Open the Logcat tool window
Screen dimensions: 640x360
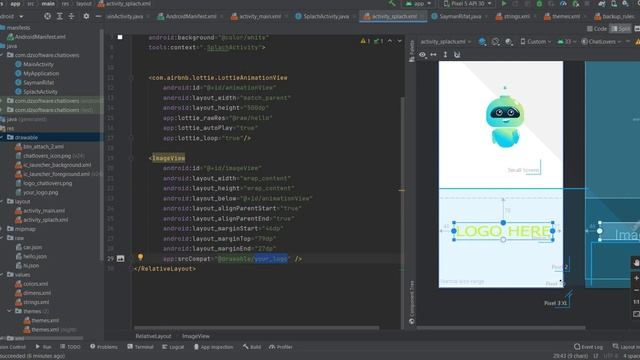tap(173, 347)
